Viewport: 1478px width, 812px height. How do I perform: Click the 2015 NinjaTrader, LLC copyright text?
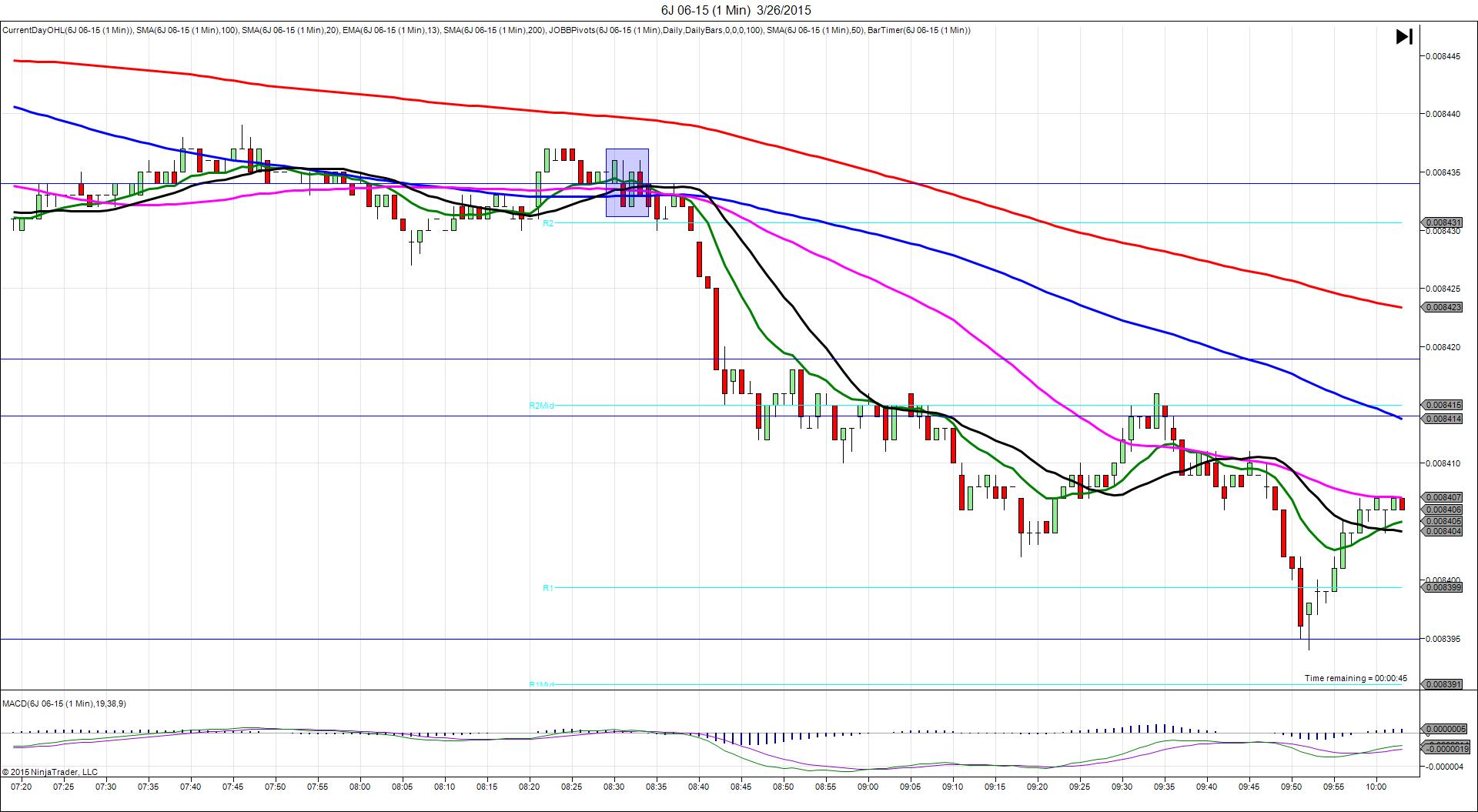point(51,772)
